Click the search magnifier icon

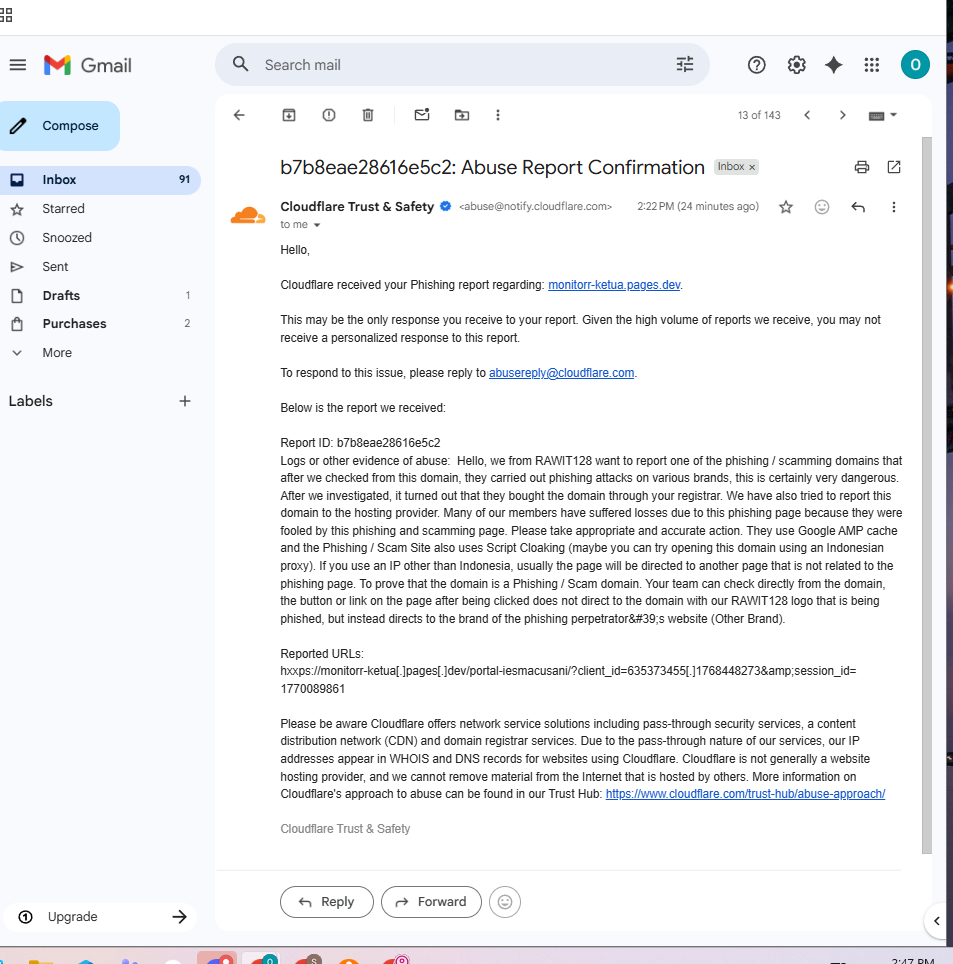[240, 65]
